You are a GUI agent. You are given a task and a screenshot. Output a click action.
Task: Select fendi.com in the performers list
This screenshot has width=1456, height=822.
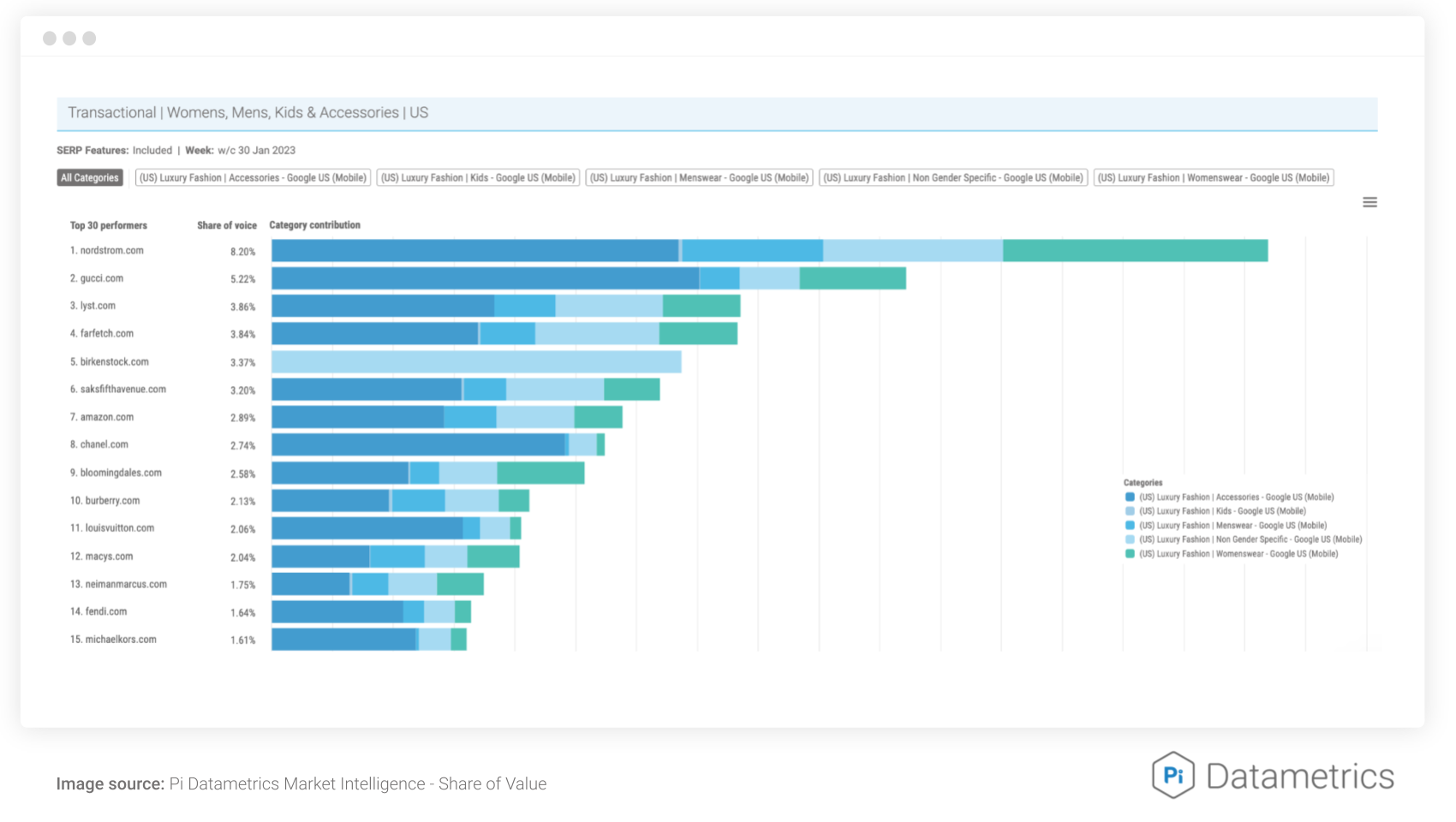[98, 611]
